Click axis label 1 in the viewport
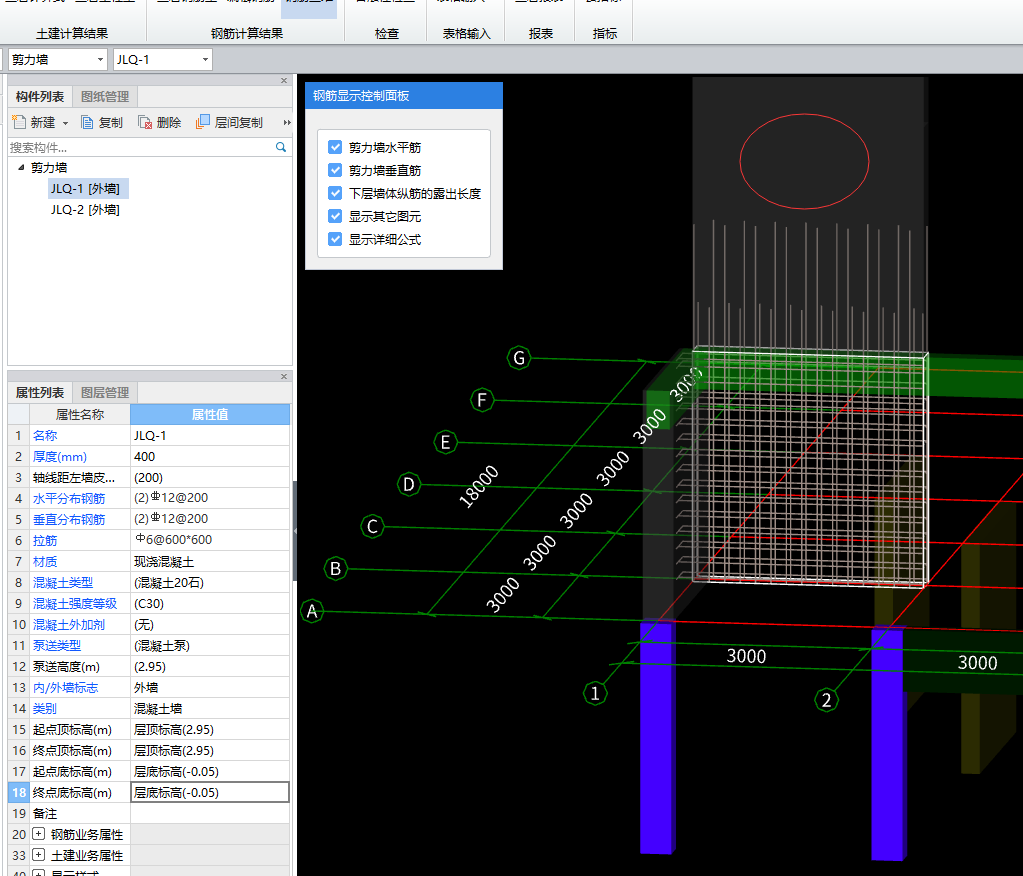 click(x=594, y=693)
